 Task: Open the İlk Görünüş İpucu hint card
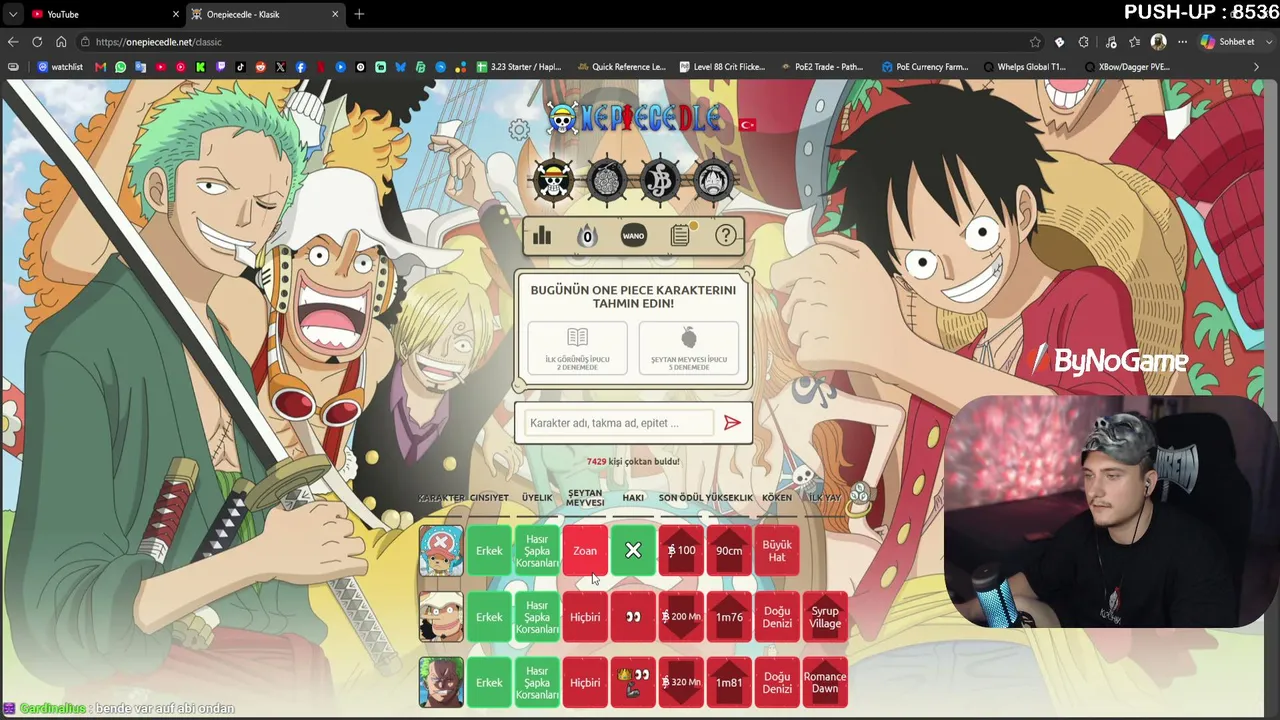578,348
